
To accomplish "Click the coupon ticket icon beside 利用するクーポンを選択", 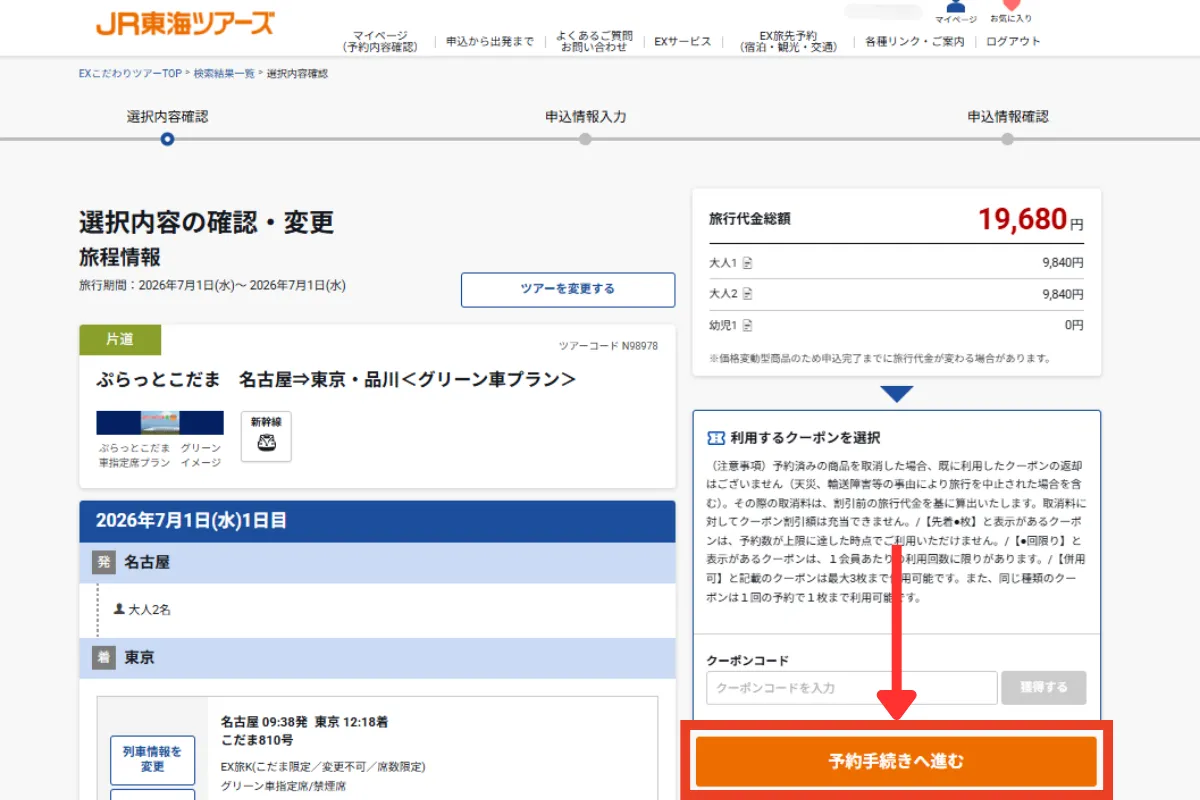I will [716, 438].
